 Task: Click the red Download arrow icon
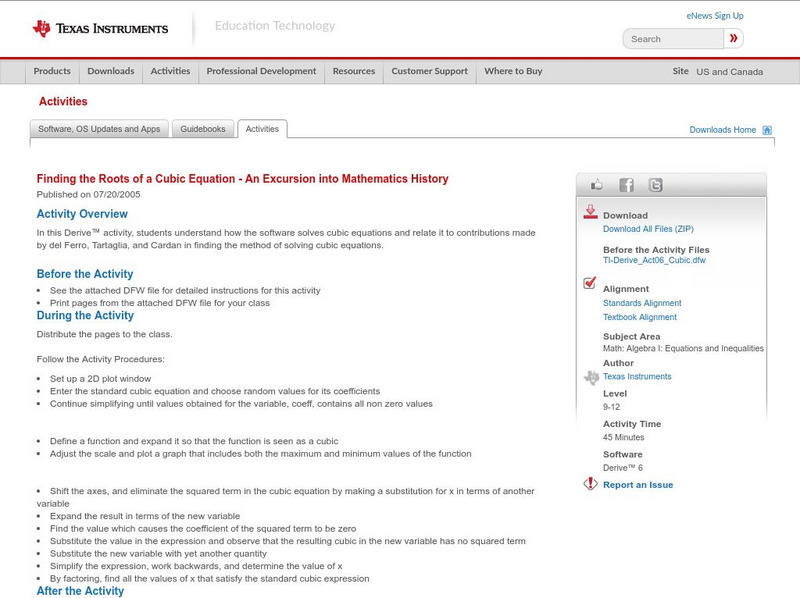pyautogui.click(x=590, y=212)
